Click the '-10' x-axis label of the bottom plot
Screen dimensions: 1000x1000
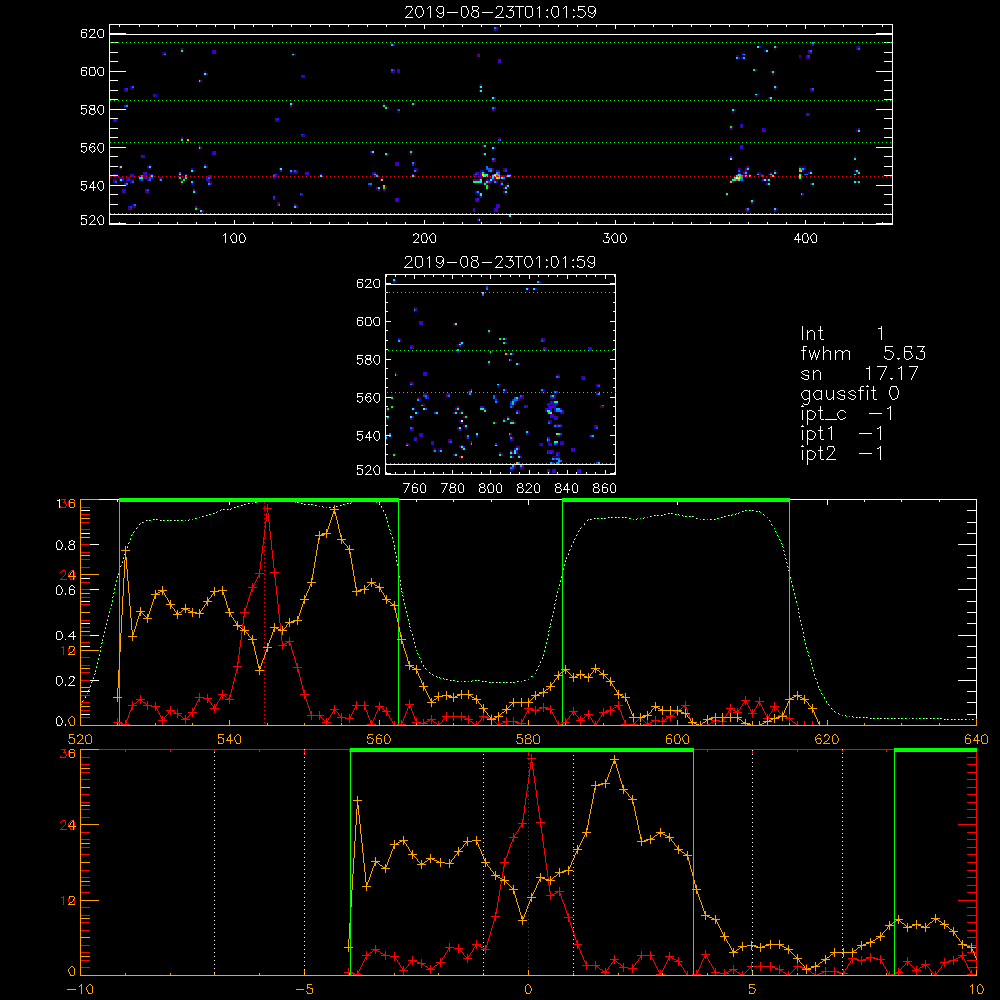point(80,989)
